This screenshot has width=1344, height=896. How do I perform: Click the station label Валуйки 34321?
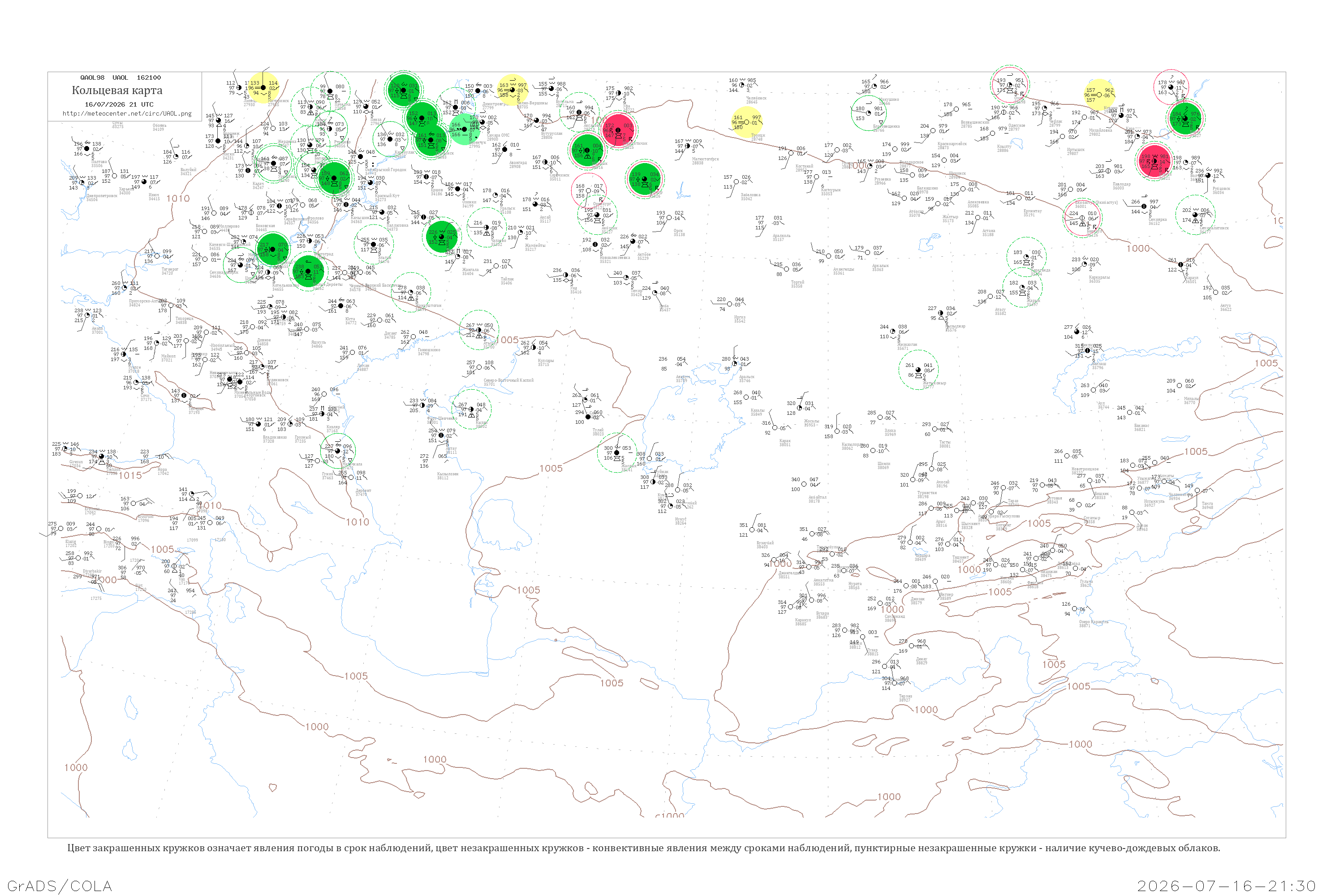[188, 172]
